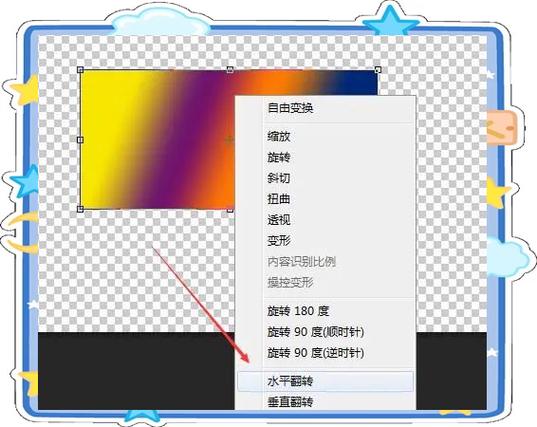Click 水平翻转 in the menu

pos(325,381)
